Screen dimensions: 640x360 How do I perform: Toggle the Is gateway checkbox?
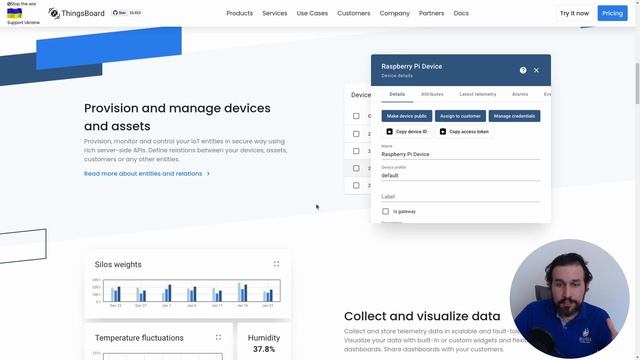[385, 211]
